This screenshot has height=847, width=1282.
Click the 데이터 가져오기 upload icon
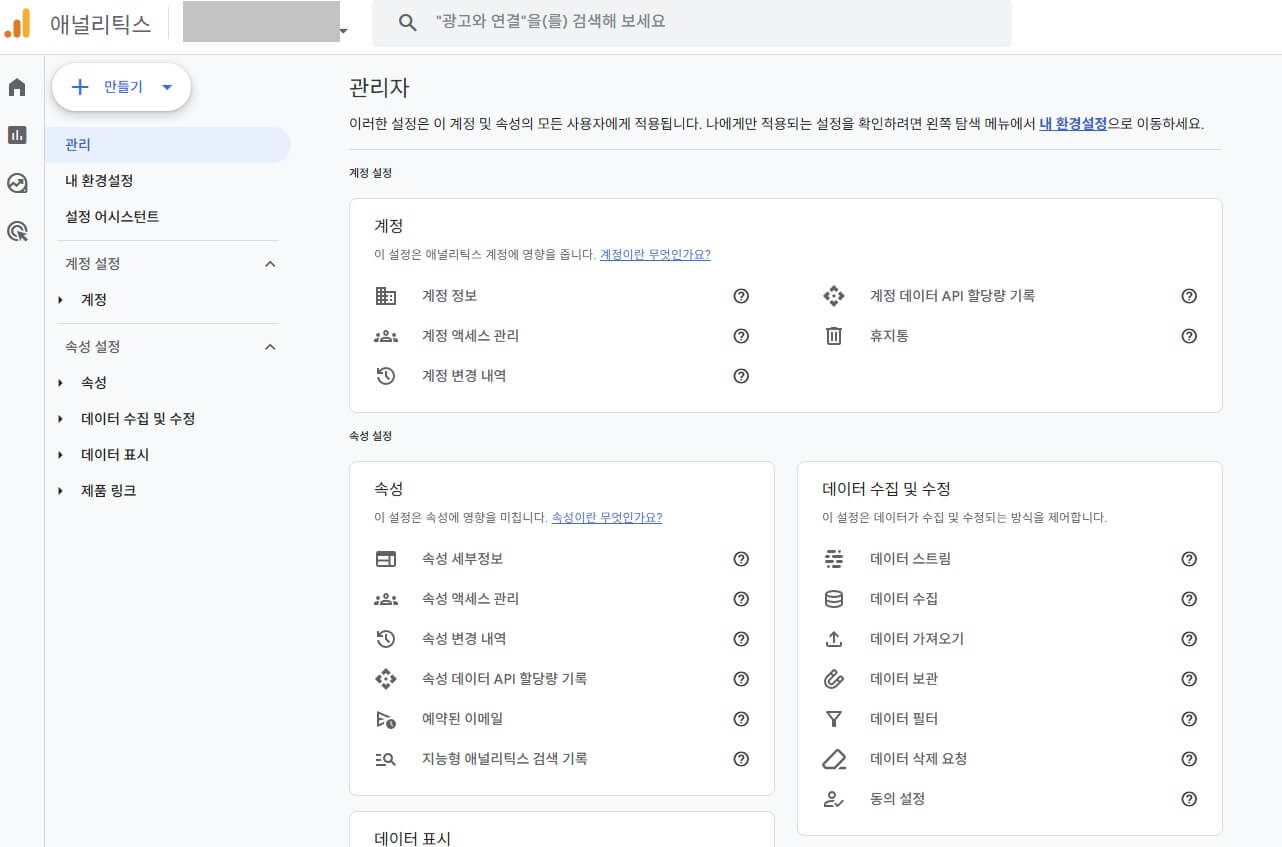tap(834, 639)
